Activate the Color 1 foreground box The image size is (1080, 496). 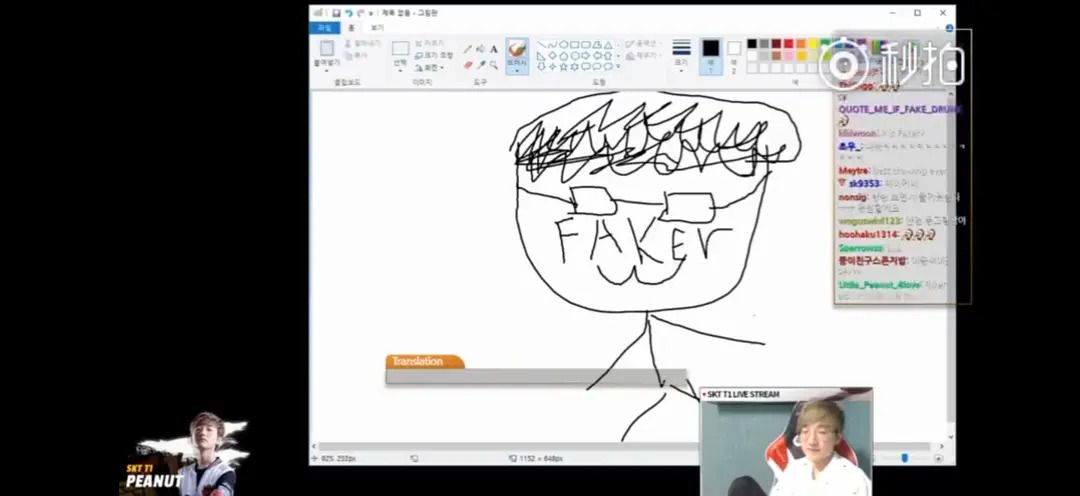pos(711,56)
